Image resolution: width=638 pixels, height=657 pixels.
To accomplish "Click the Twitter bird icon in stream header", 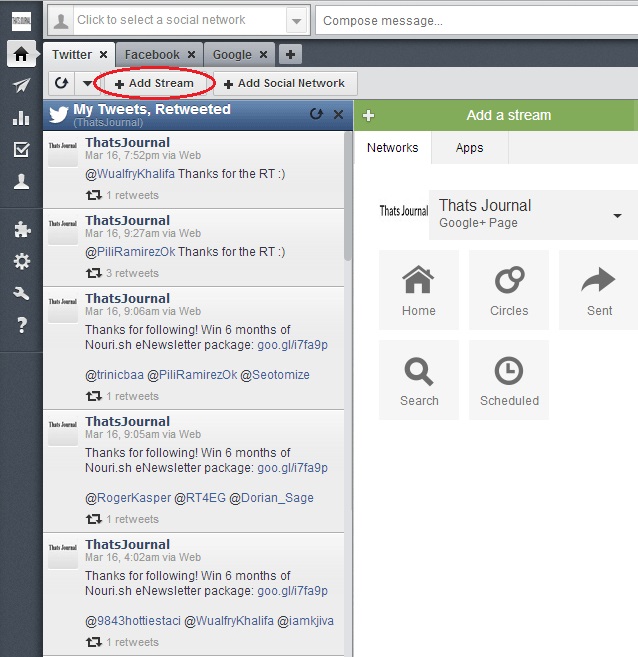I will [x=58, y=115].
